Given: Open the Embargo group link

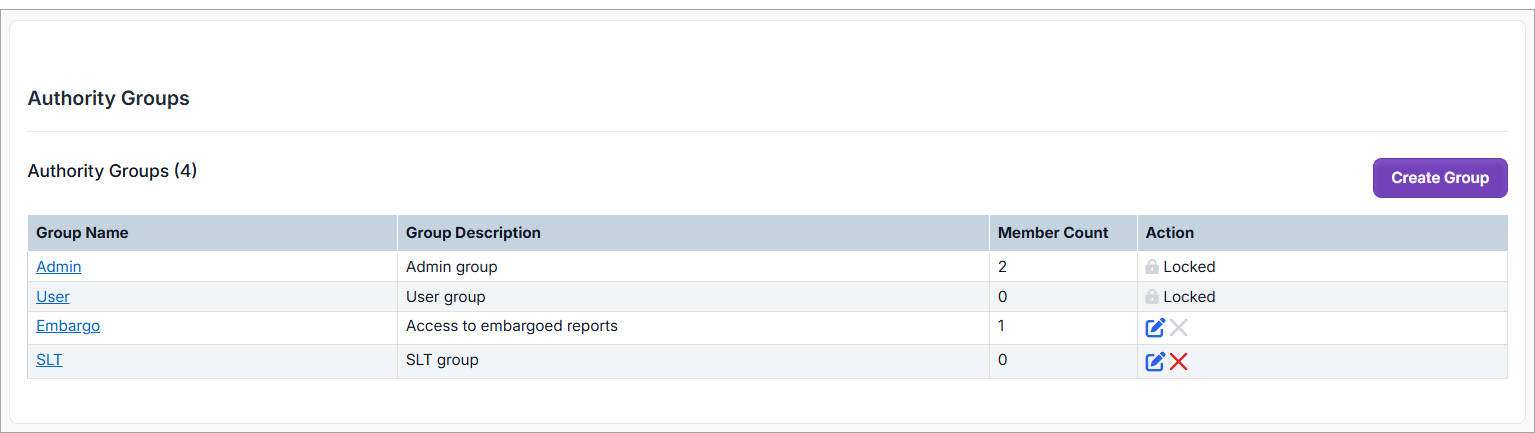Looking at the screenshot, I should click(x=68, y=326).
